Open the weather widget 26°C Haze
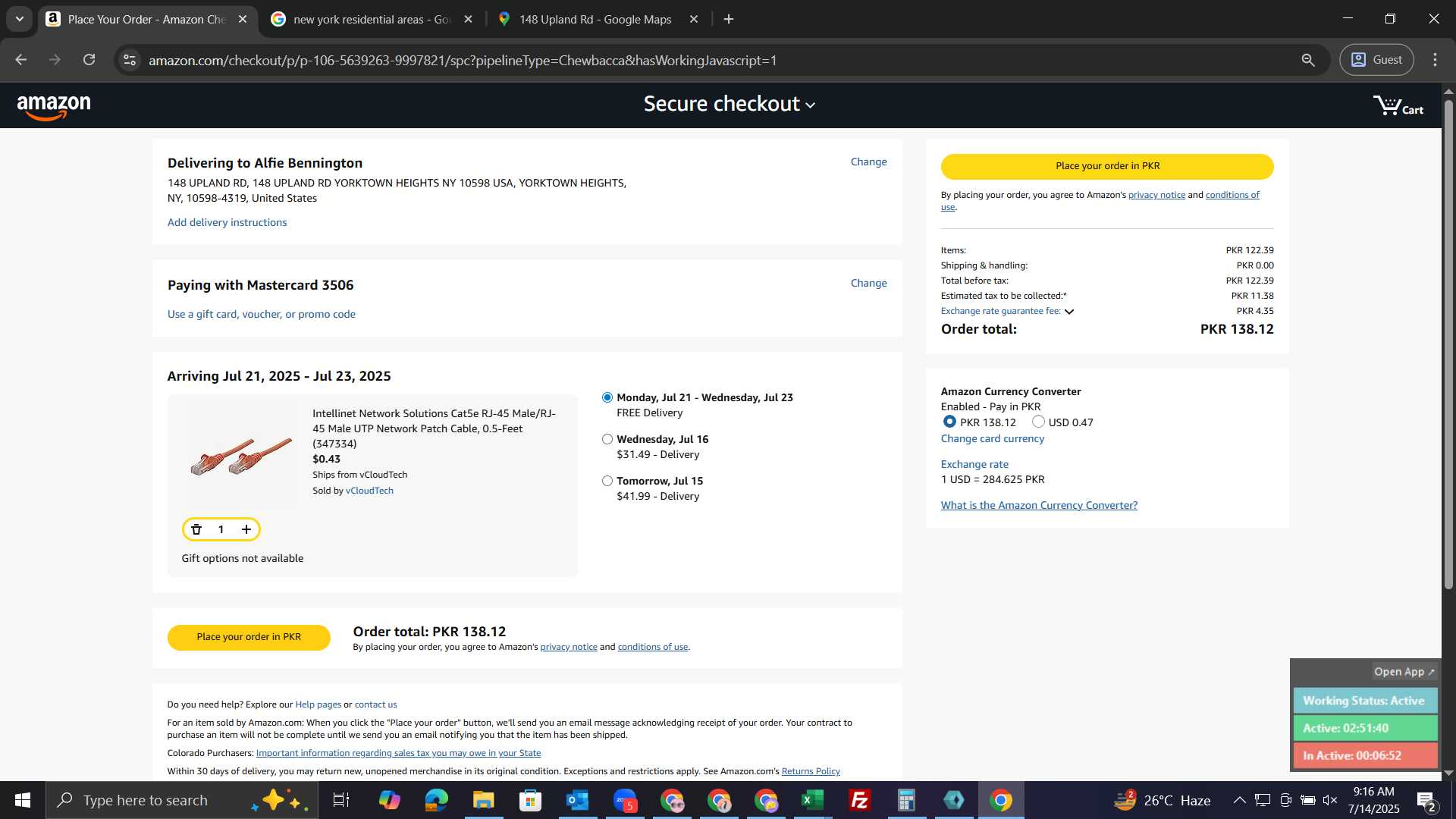Image resolution: width=1456 pixels, height=819 pixels. click(1161, 800)
